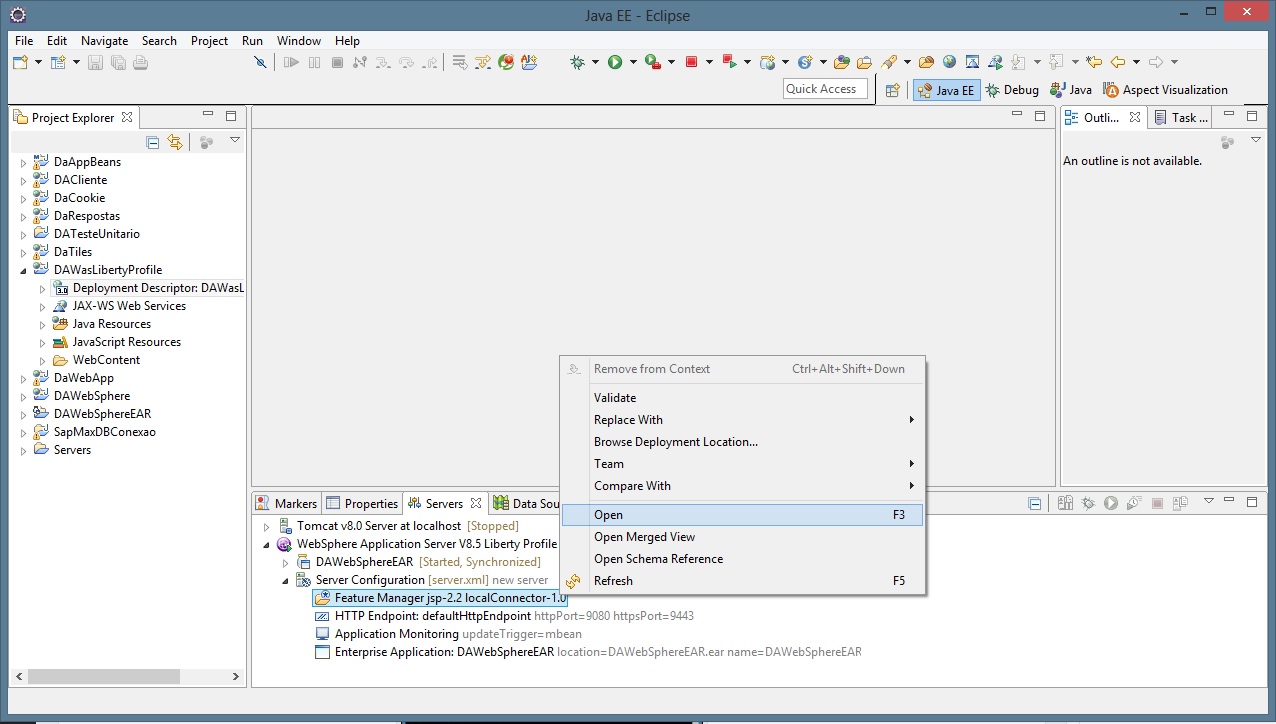Click Open Perspective icon beside Quick Access
The height and width of the screenshot is (724, 1276).
click(x=893, y=90)
